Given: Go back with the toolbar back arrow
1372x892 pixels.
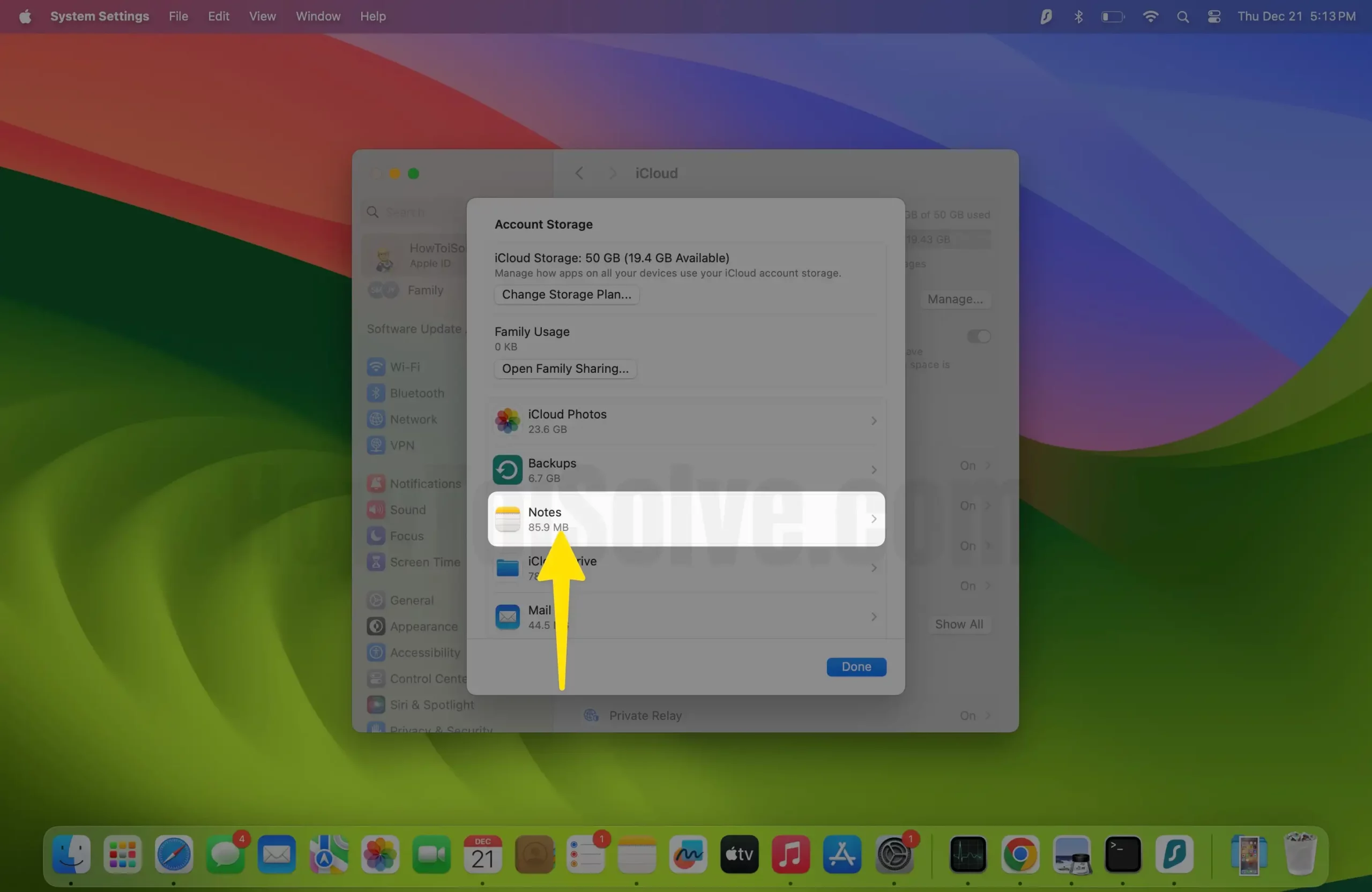Looking at the screenshot, I should click(579, 173).
